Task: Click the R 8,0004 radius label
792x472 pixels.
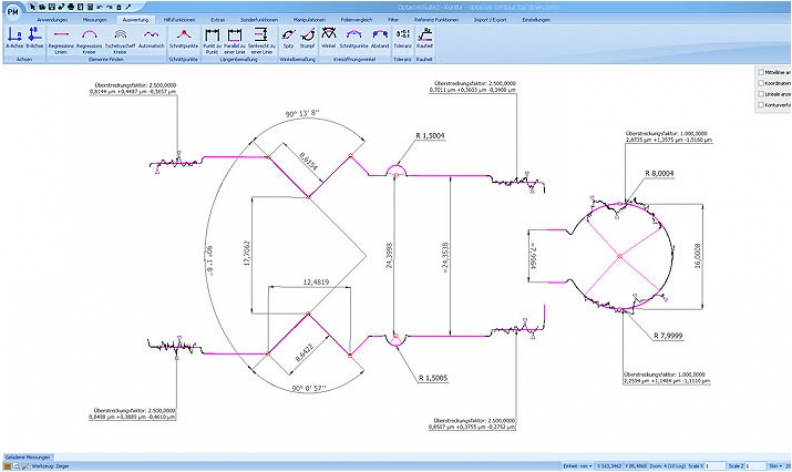Action: pos(659,173)
